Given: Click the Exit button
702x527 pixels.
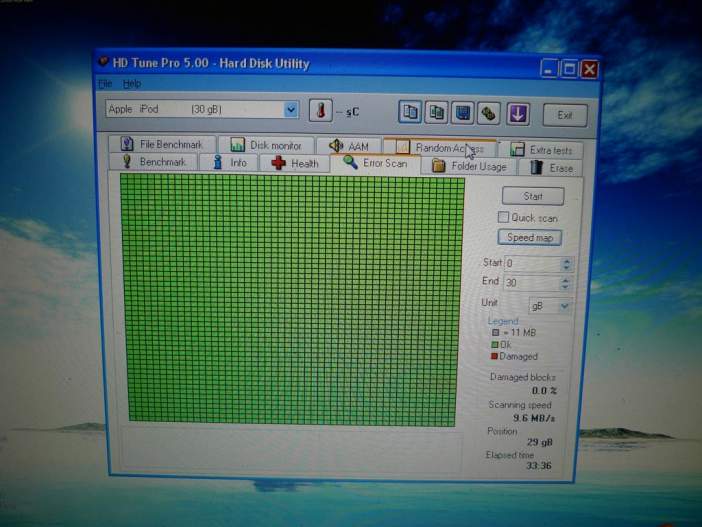Looking at the screenshot, I should point(565,114).
